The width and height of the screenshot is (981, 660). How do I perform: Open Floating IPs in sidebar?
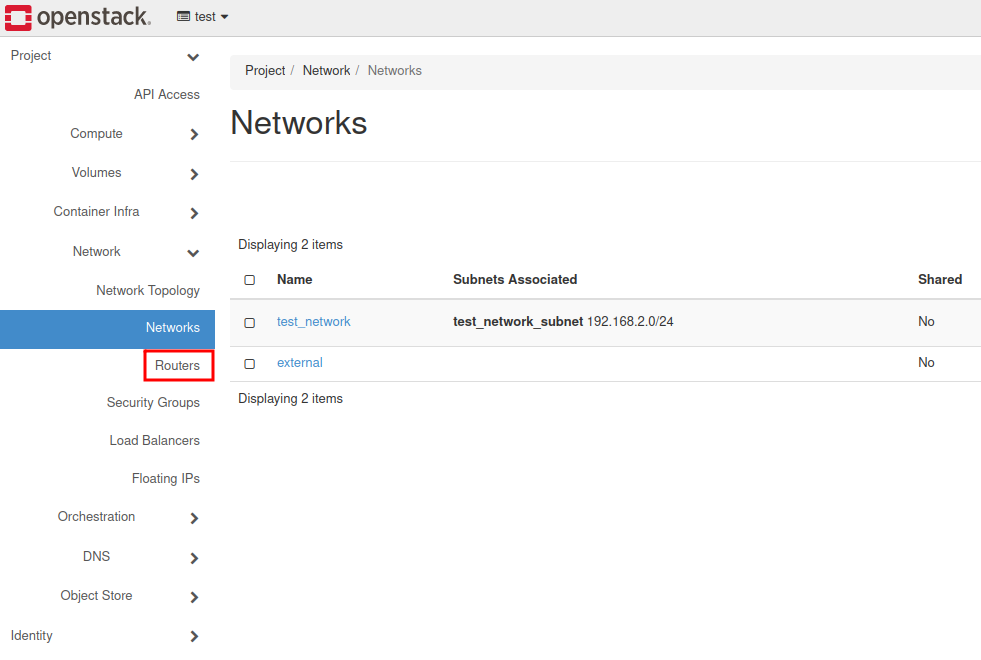166,479
